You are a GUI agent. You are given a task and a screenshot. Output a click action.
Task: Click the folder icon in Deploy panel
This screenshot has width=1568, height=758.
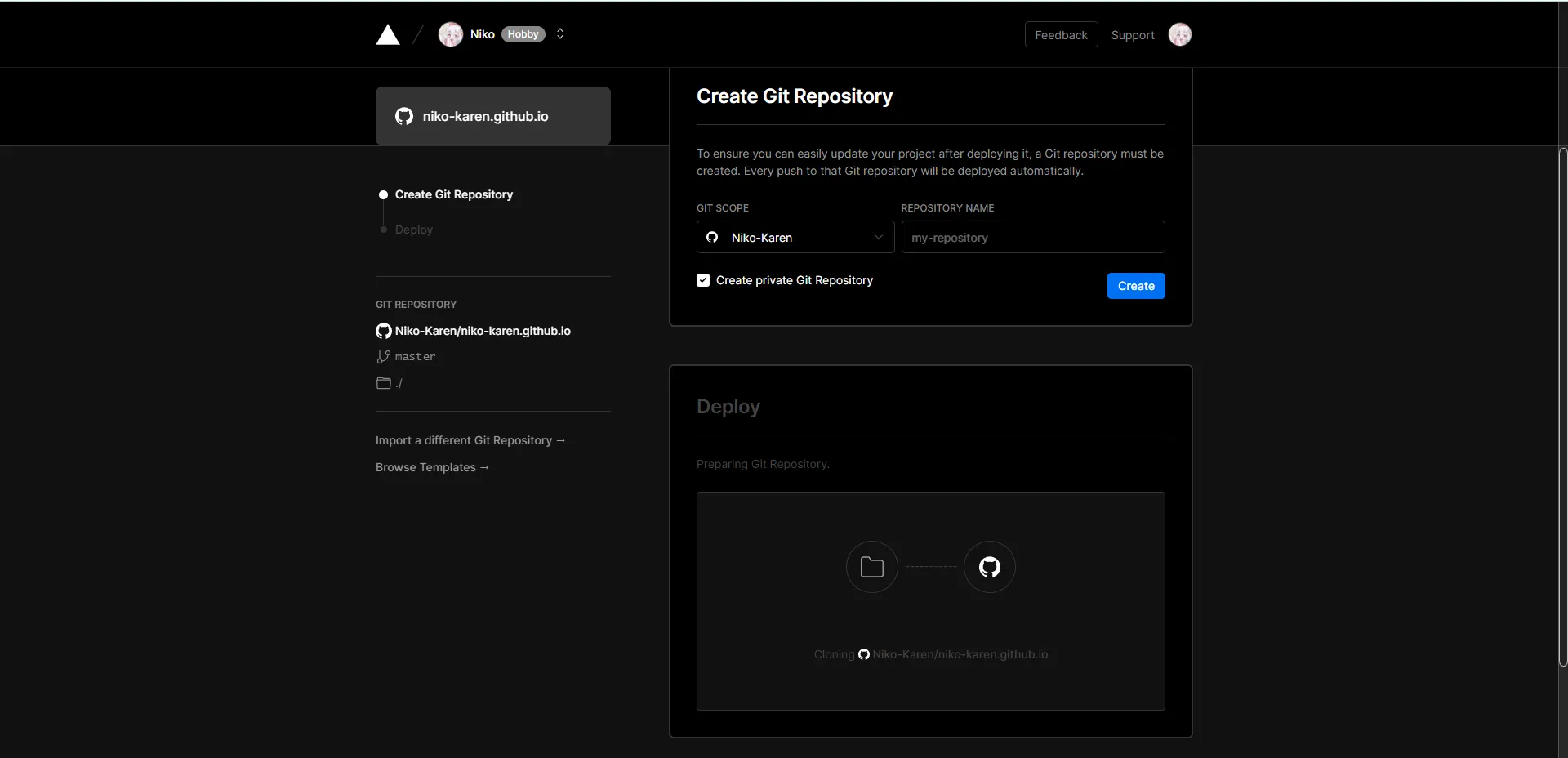click(x=872, y=567)
